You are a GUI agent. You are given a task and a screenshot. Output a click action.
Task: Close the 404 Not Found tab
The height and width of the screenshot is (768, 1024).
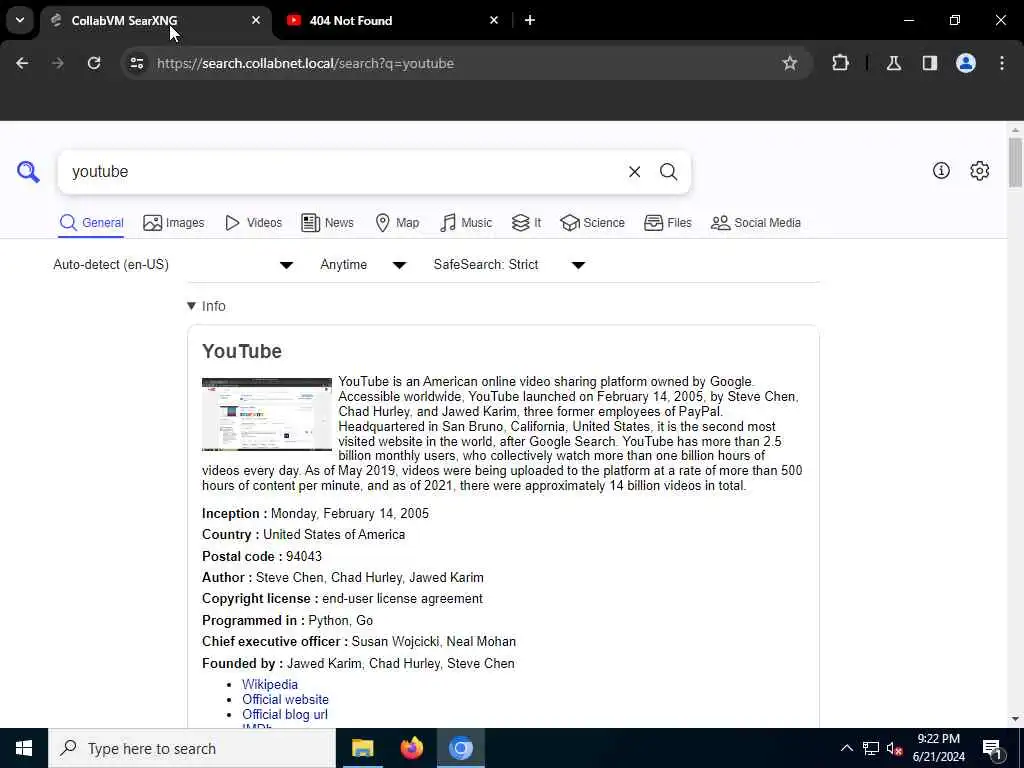(494, 20)
